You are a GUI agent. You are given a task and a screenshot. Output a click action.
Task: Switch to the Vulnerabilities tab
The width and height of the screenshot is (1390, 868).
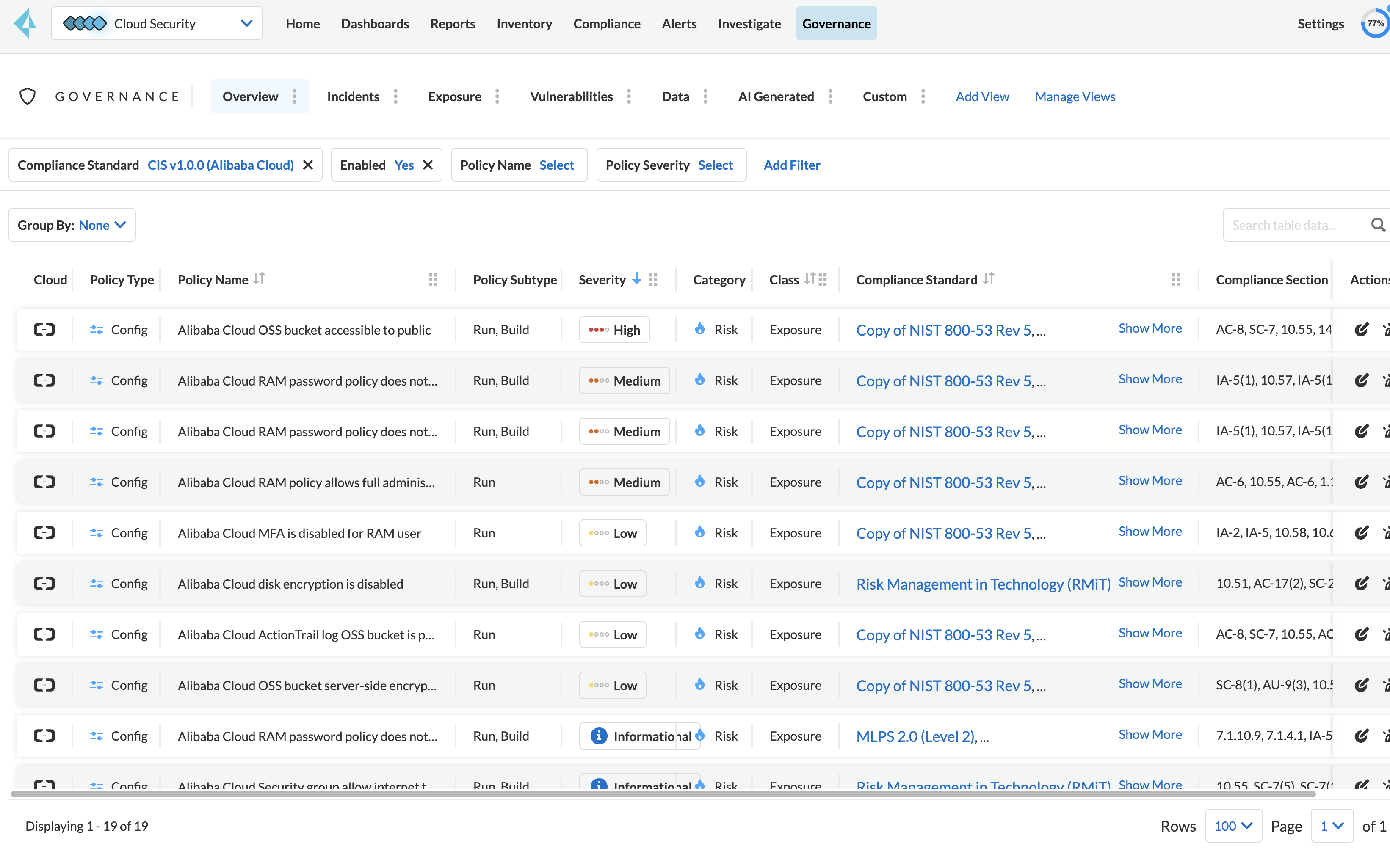coord(572,96)
